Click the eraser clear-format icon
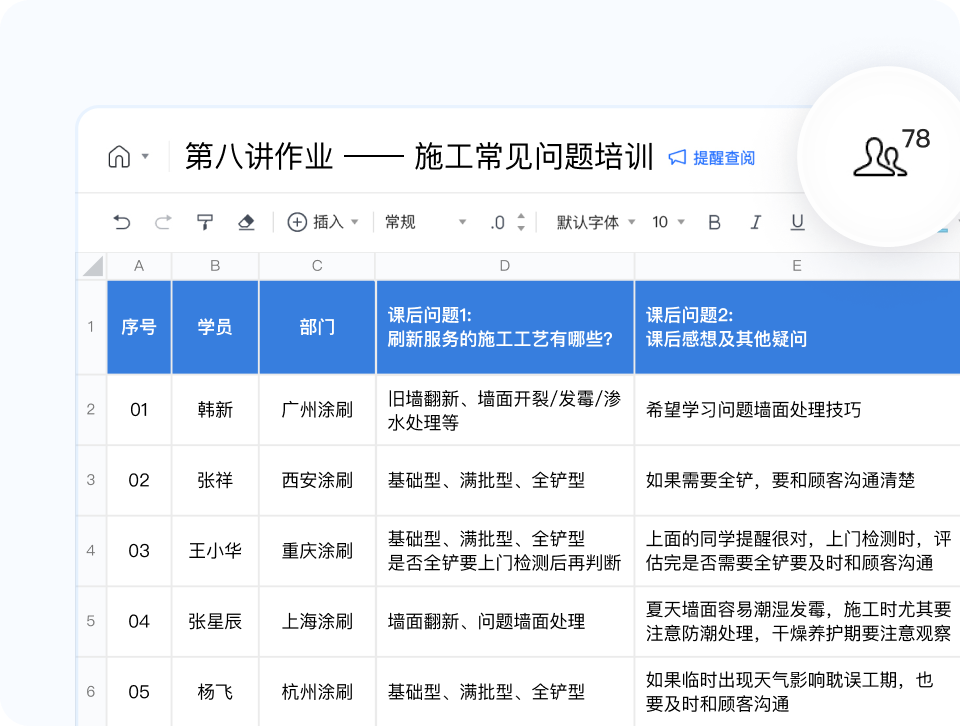Screen dimensions: 960x726 click(x=246, y=222)
